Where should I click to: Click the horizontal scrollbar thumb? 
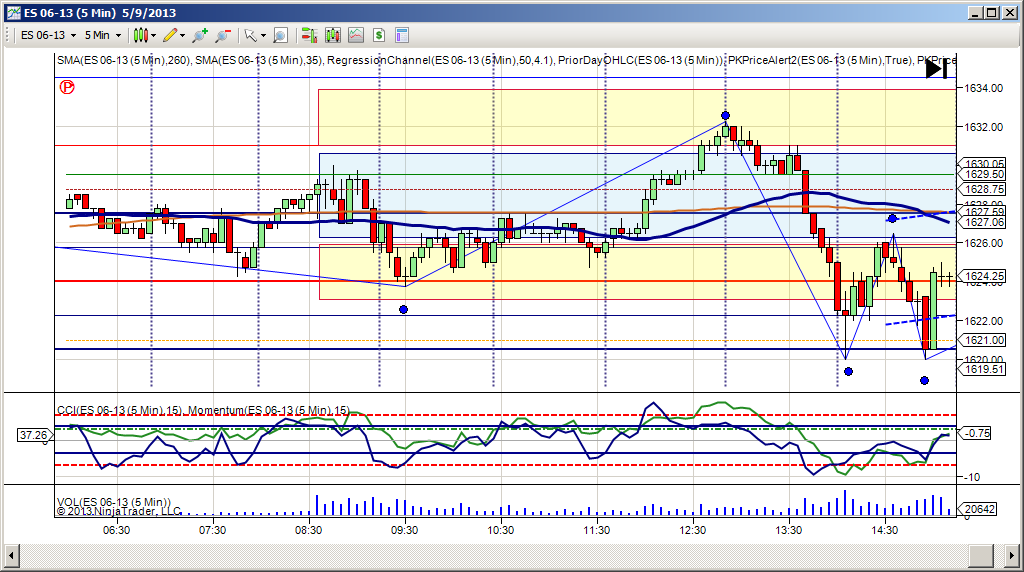[982, 556]
